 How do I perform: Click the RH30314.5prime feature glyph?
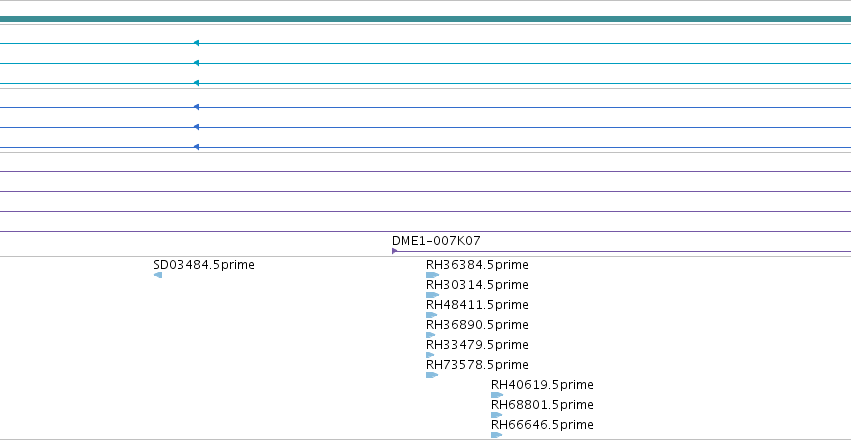[433, 295]
